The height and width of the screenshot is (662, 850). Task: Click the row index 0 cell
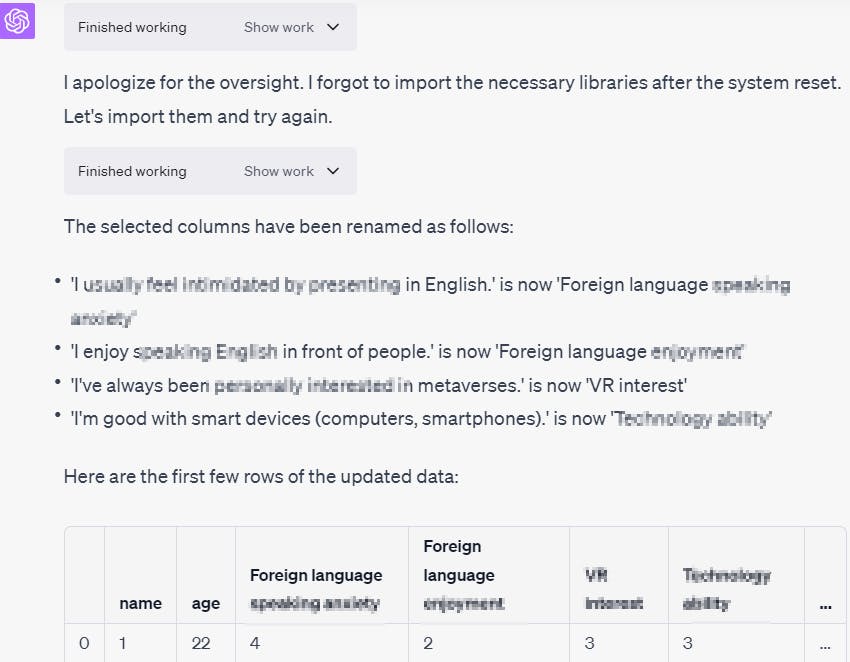[84, 643]
